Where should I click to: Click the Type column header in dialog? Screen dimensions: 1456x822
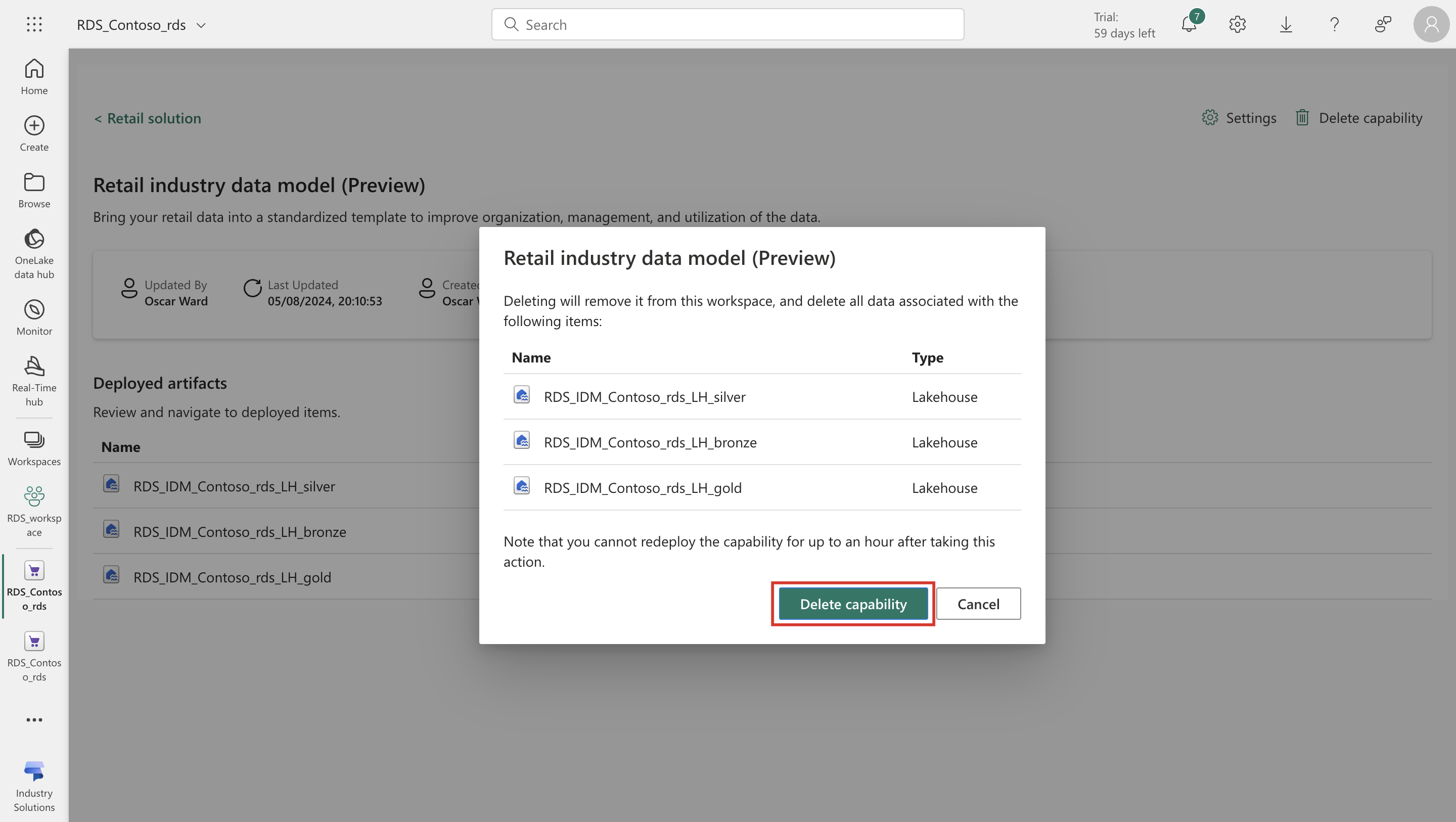click(x=927, y=357)
